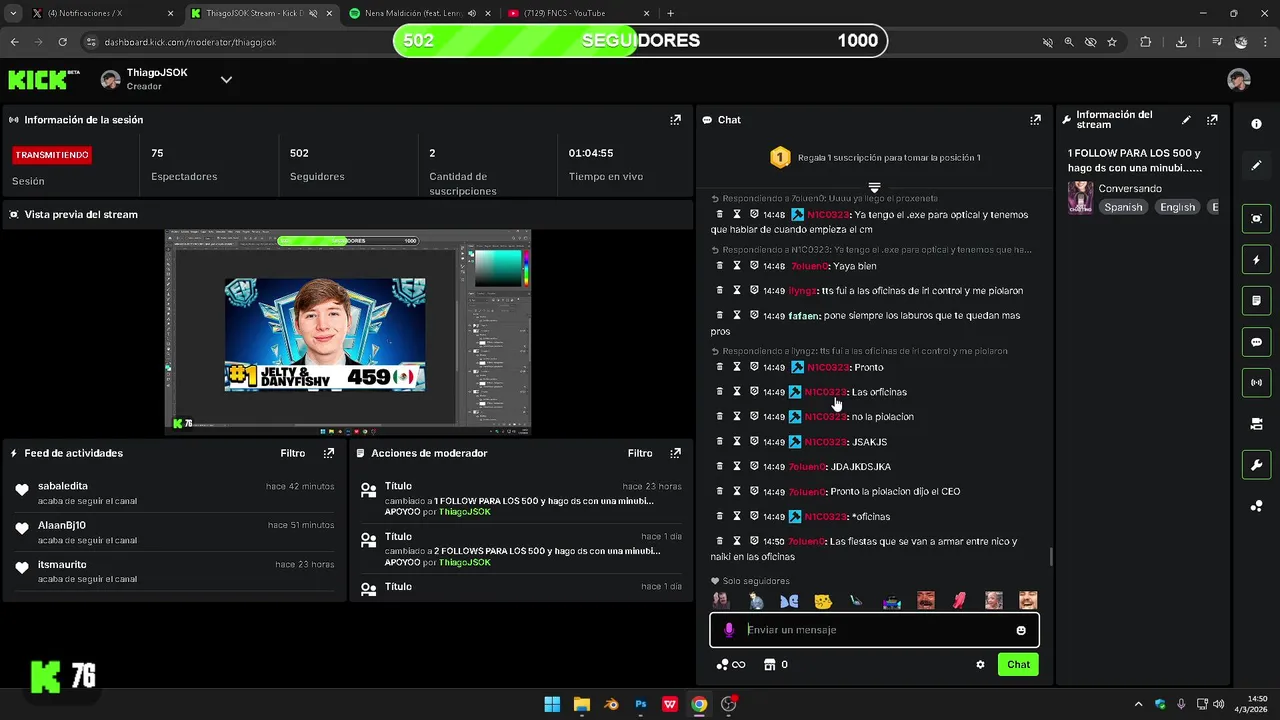Toggle the stream preview panel icon in sidebar

coord(1256,218)
